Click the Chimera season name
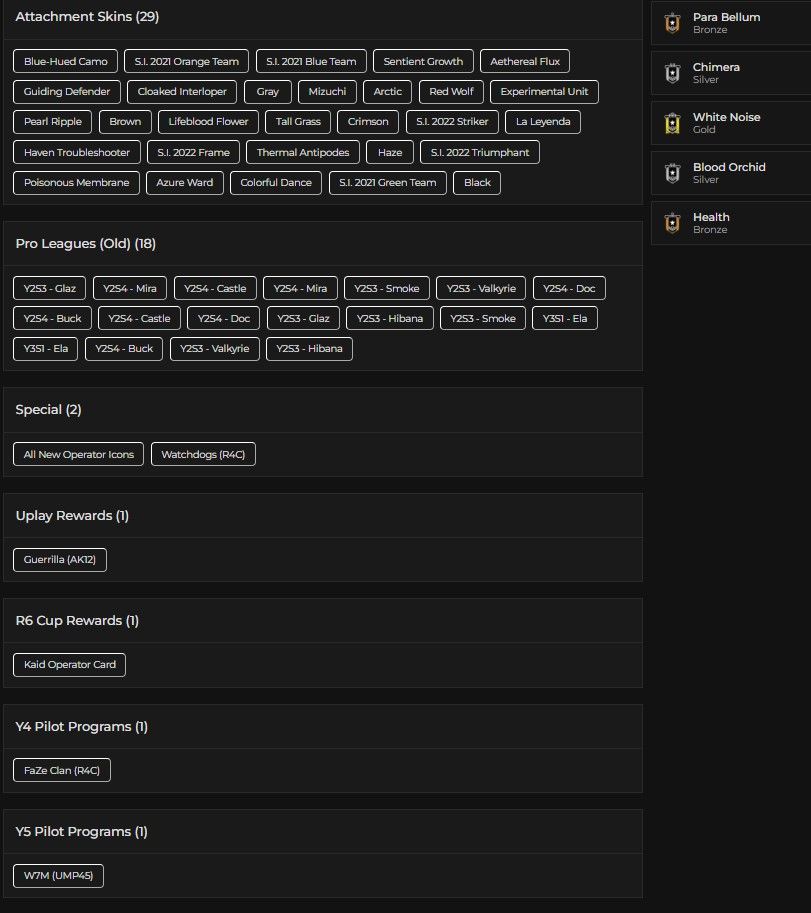This screenshot has height=913, width=811. point(716,68)
